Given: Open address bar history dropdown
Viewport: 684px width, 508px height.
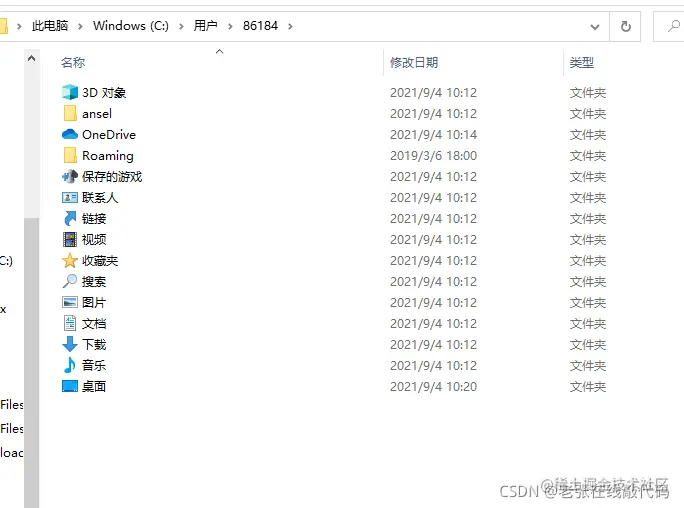Looking at the screenshot, I should [x=595, y=27].
